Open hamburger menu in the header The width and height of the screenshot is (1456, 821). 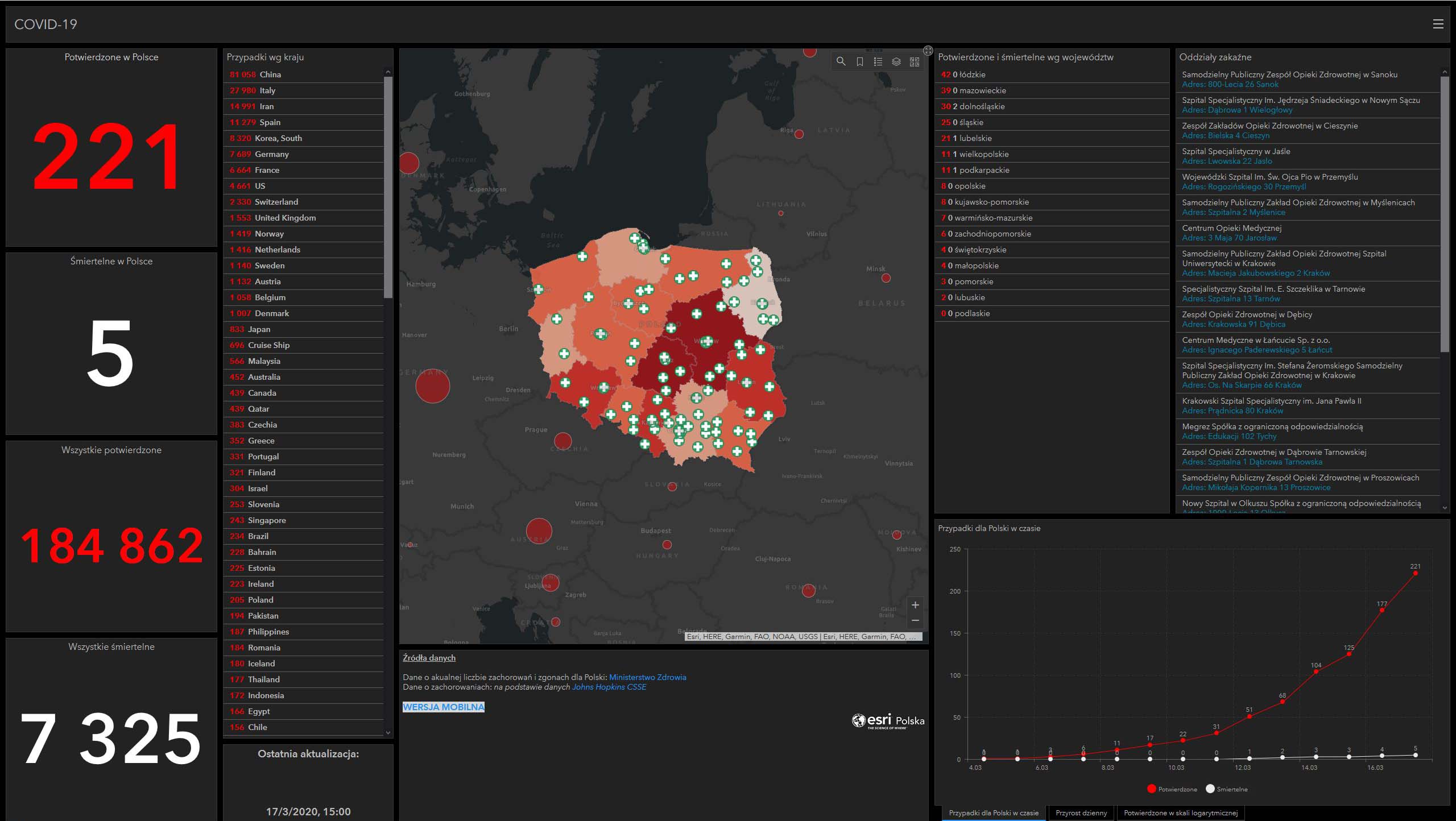point(1438,24)
